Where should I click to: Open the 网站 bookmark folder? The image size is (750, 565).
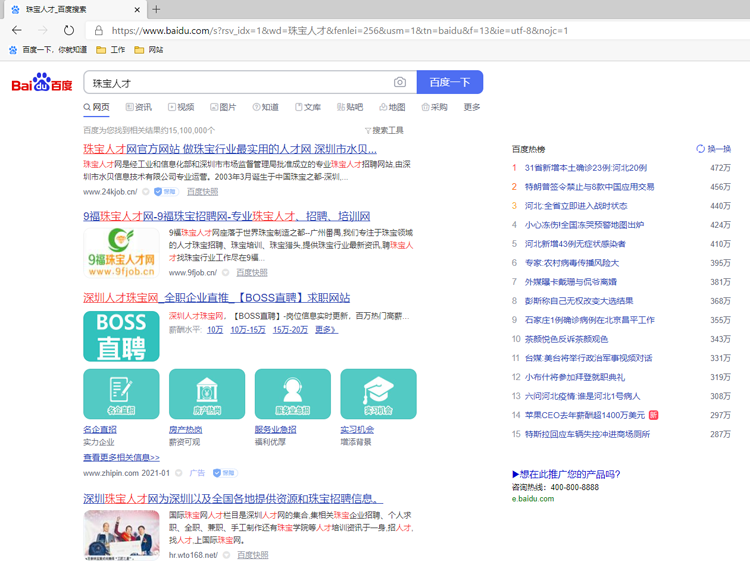[149, 49]
